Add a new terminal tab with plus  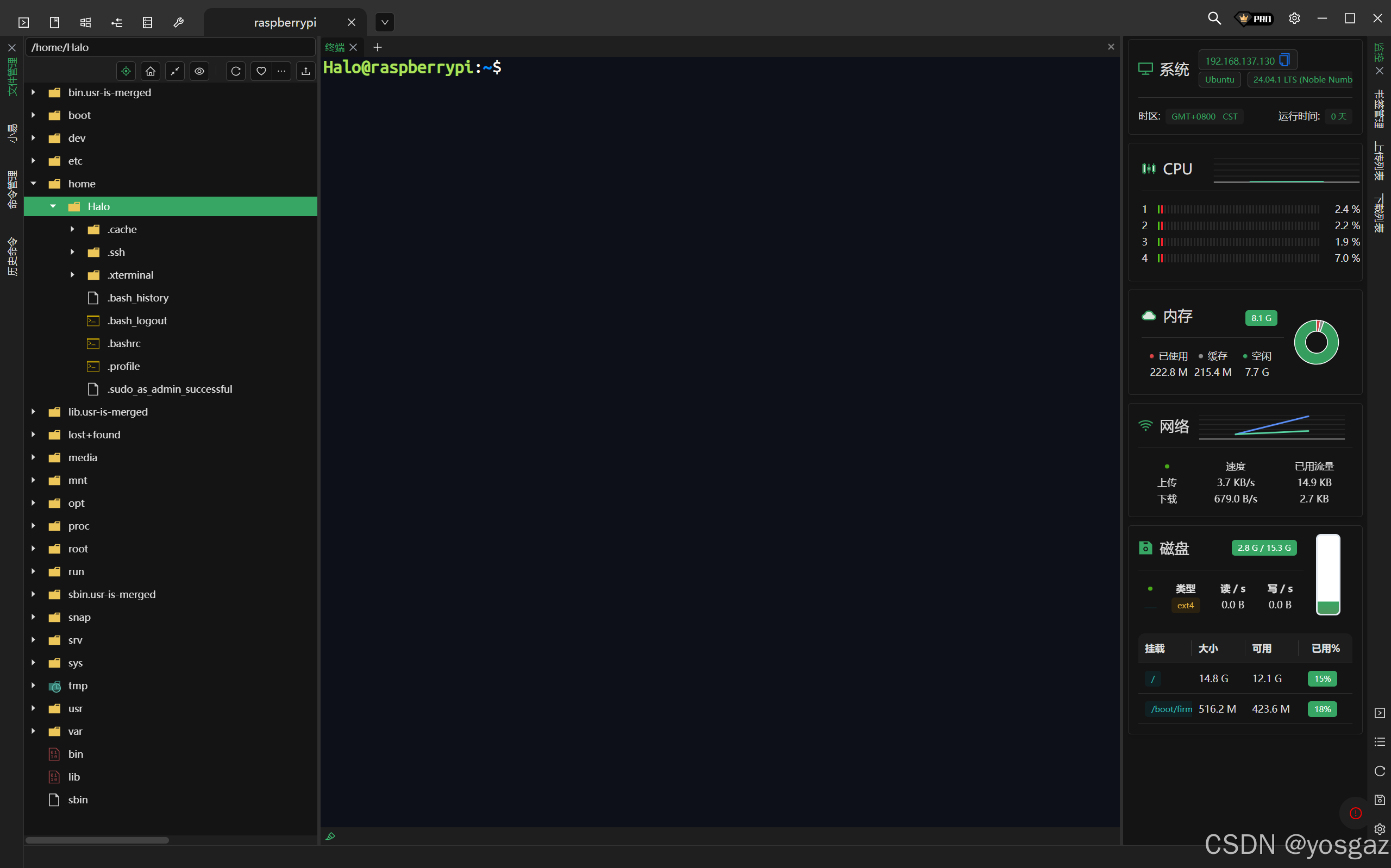[377, 47]
